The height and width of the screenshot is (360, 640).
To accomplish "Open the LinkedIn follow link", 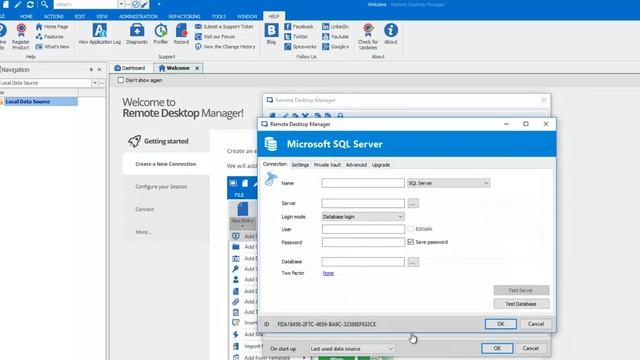I will point(336,27).
